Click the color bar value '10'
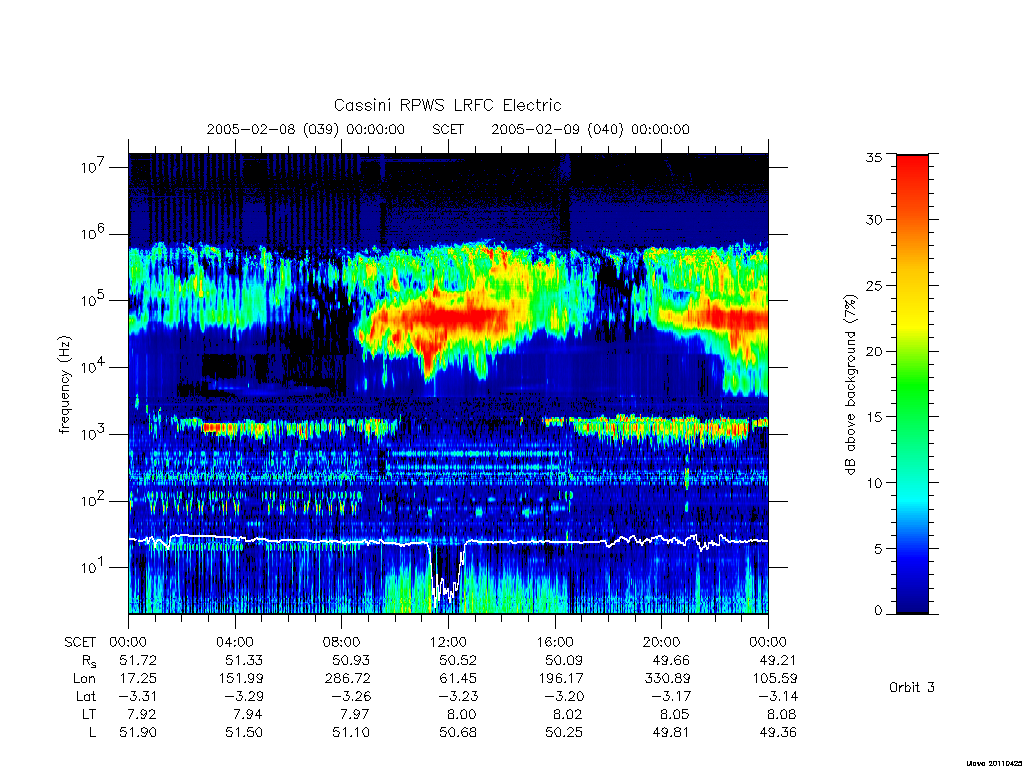1024x768 pixels. 873,483
